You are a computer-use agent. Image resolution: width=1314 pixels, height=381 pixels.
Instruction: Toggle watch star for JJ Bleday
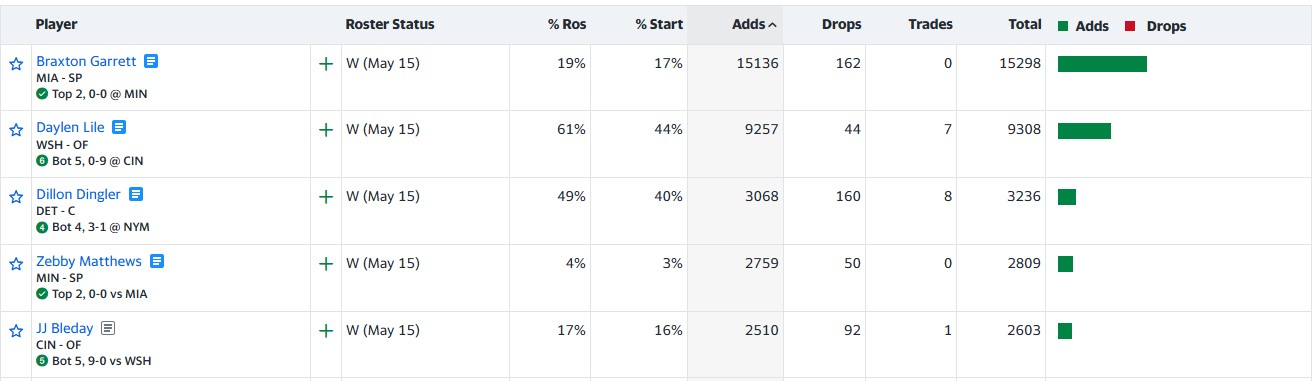click(x=16, y=331)
